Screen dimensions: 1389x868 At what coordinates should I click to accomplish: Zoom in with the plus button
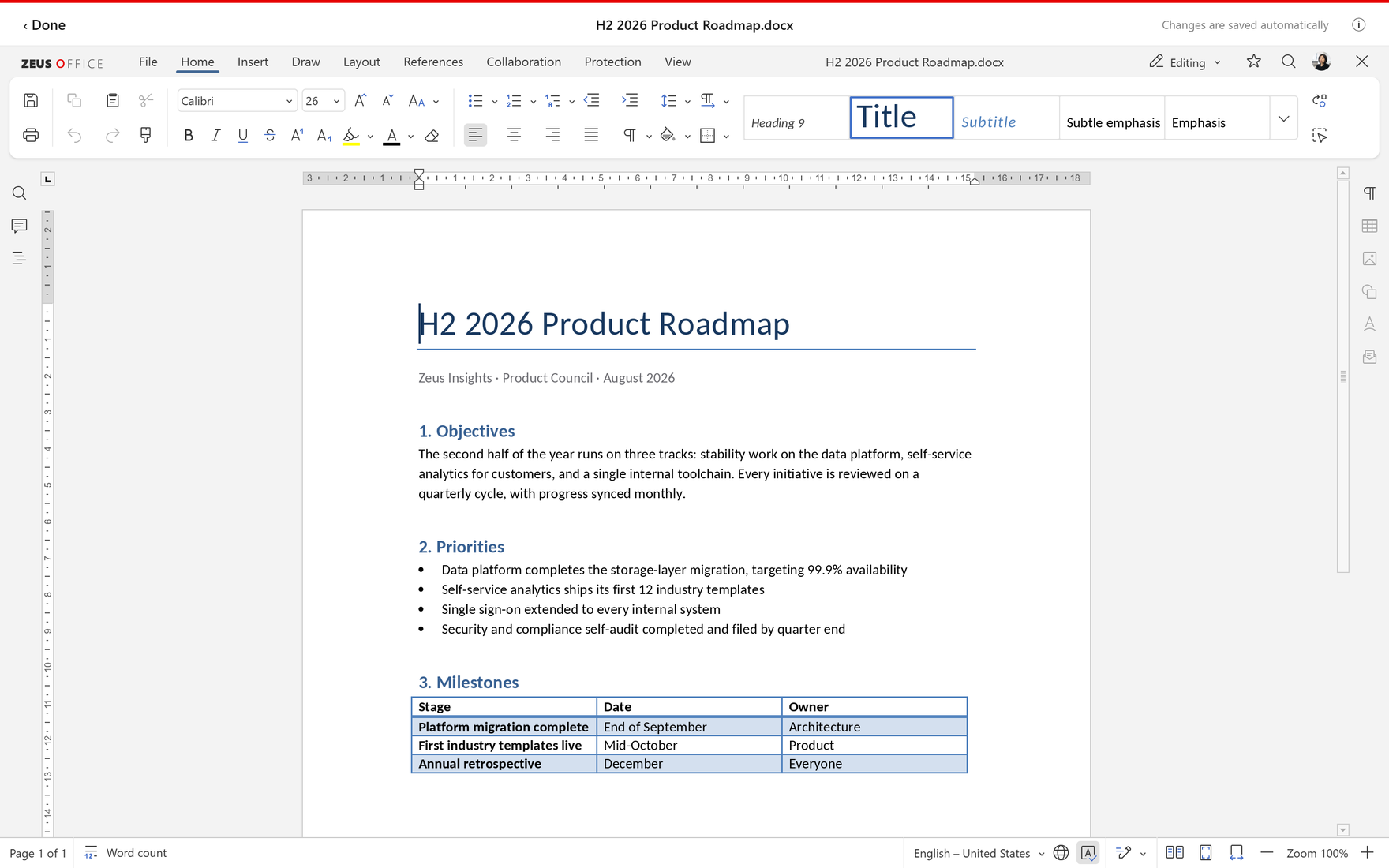tap(1368, 853)
